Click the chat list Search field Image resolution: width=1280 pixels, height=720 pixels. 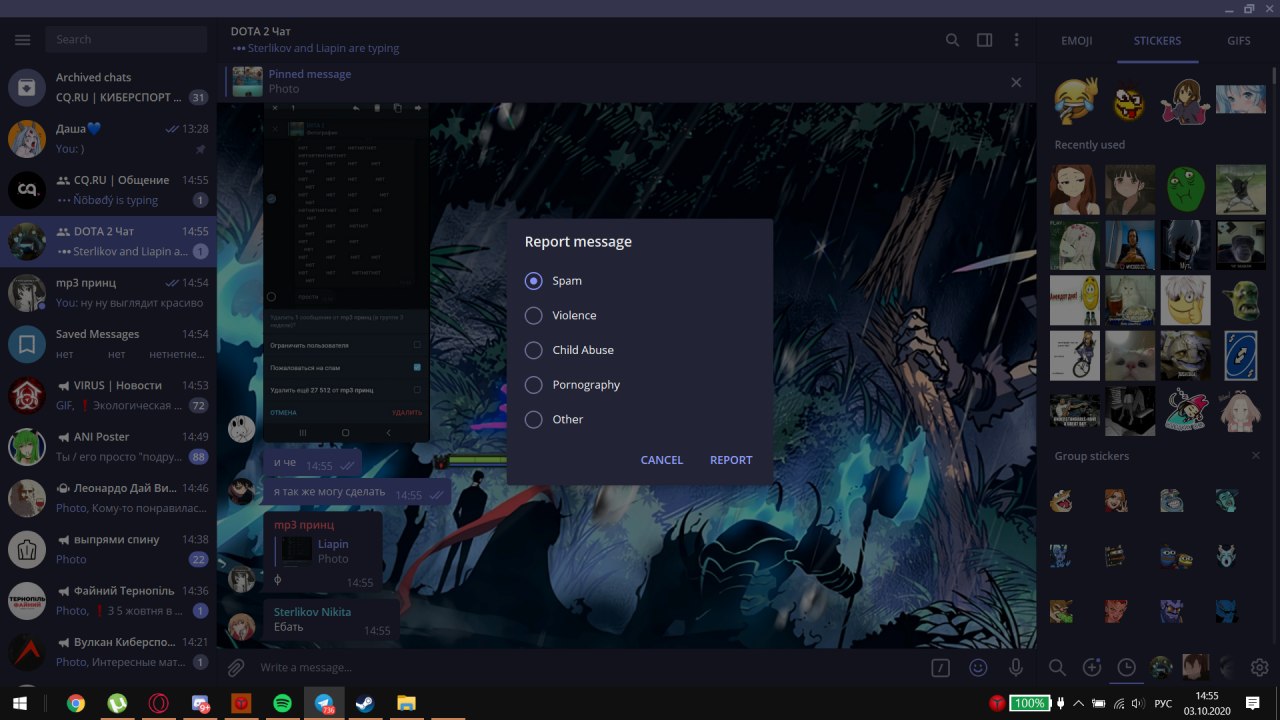[126, 39]
